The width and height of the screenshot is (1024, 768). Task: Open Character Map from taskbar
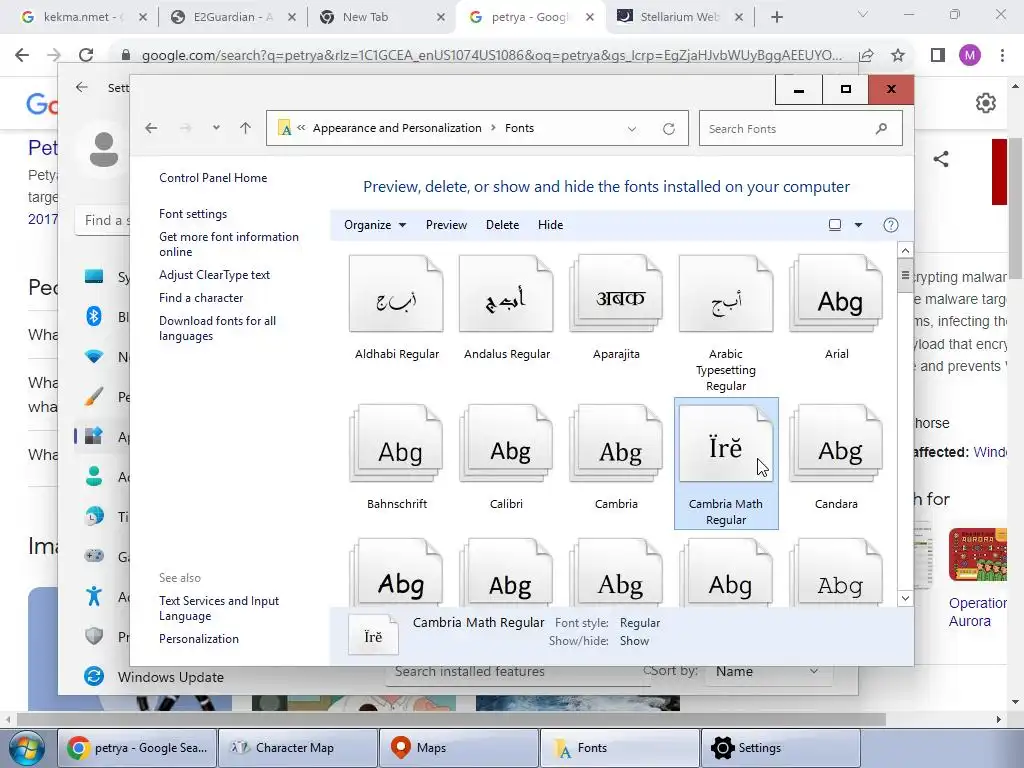click(x=298, y=748)
